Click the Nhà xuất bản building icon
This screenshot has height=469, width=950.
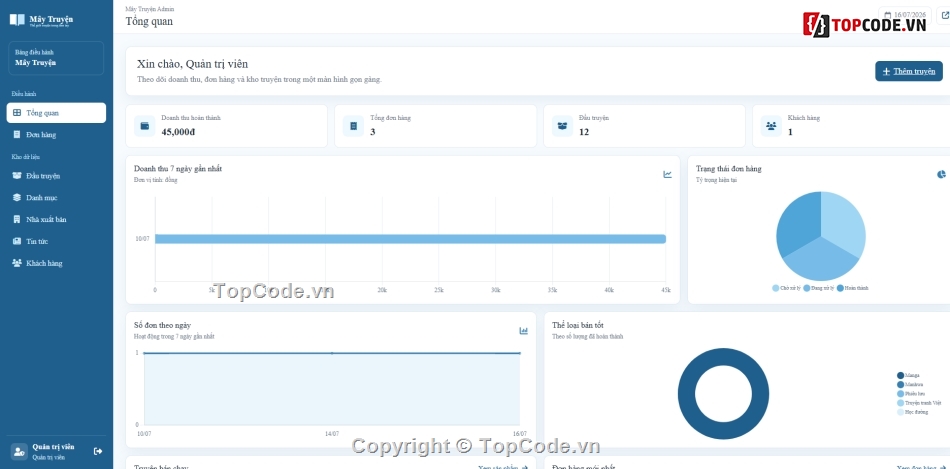pyautogui.click(x=17, y=219)
